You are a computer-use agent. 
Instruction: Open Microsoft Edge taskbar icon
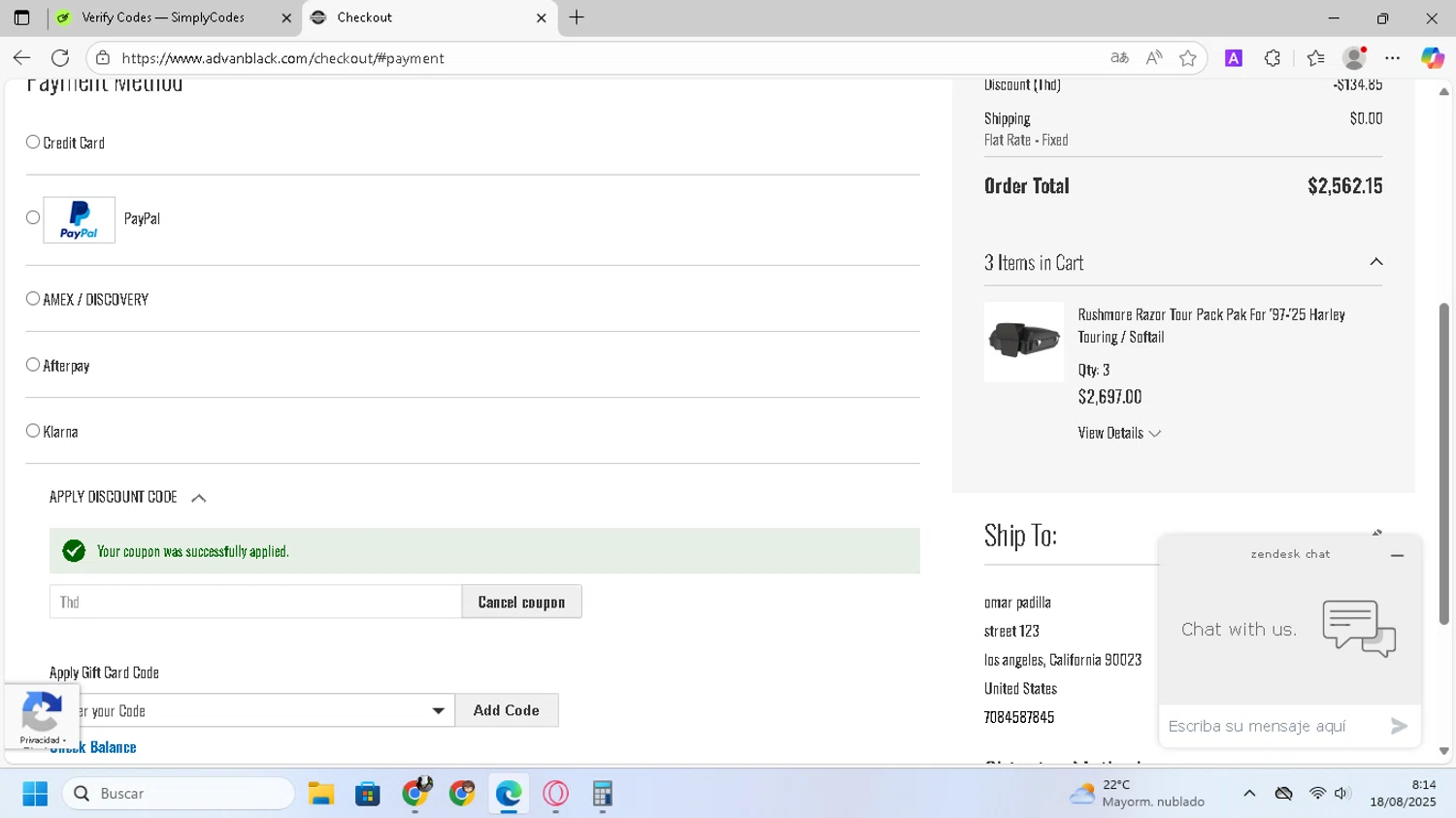[509, 794]
